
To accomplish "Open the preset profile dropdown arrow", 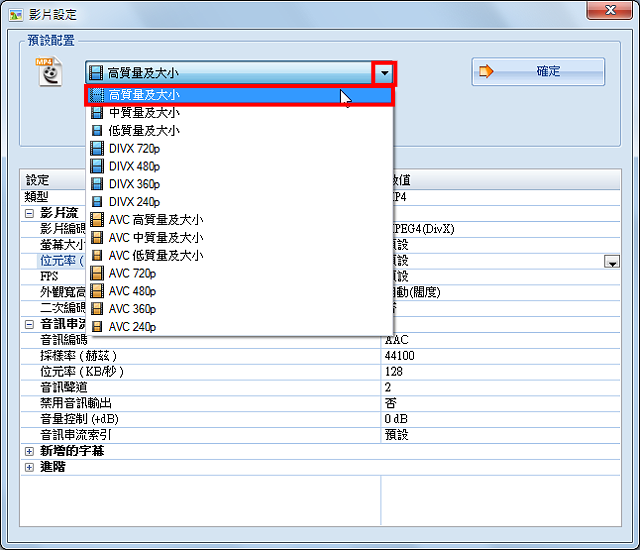I will [384, 73].
